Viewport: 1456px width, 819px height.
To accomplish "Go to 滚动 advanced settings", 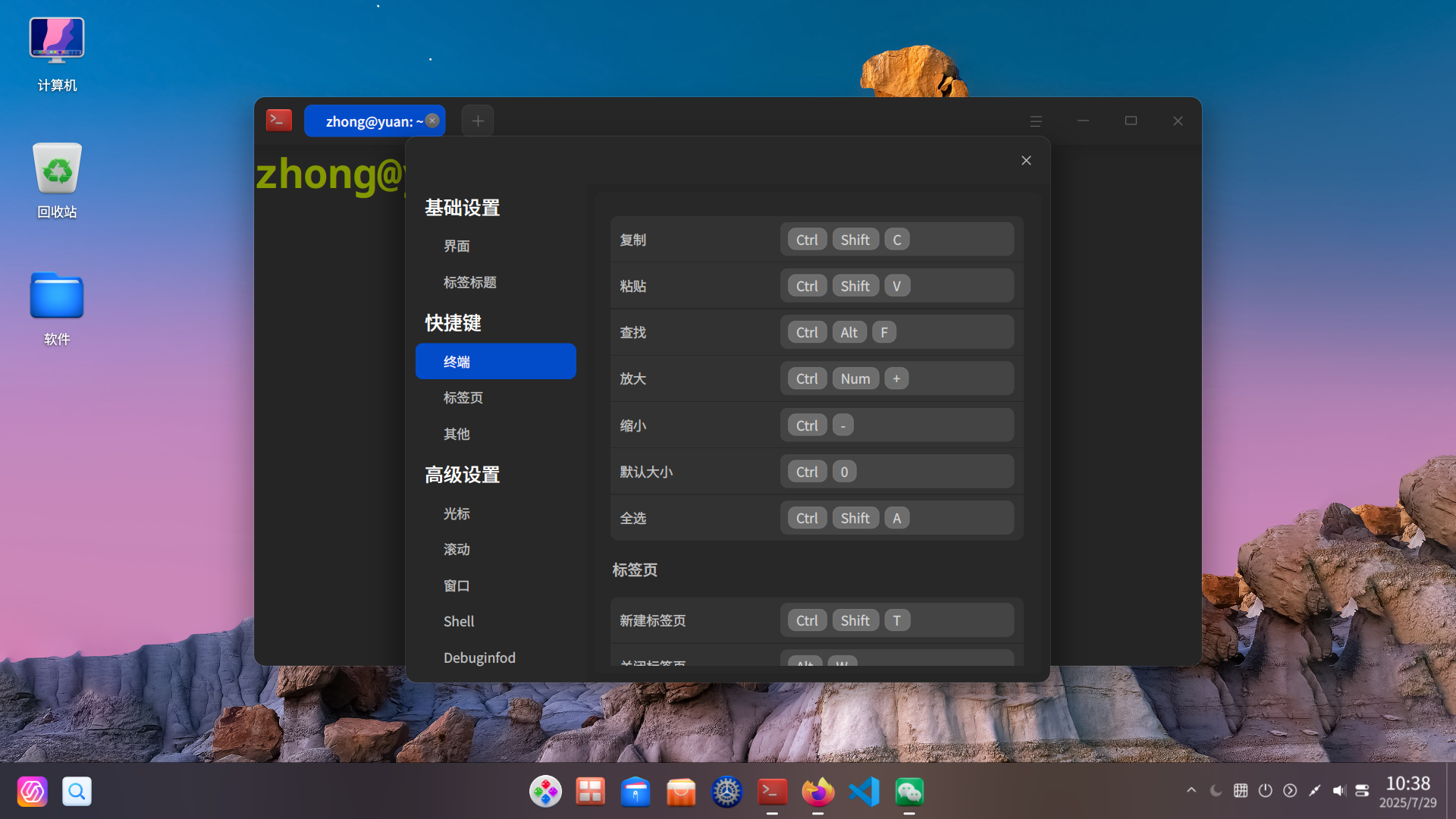I will coord(457,549).
